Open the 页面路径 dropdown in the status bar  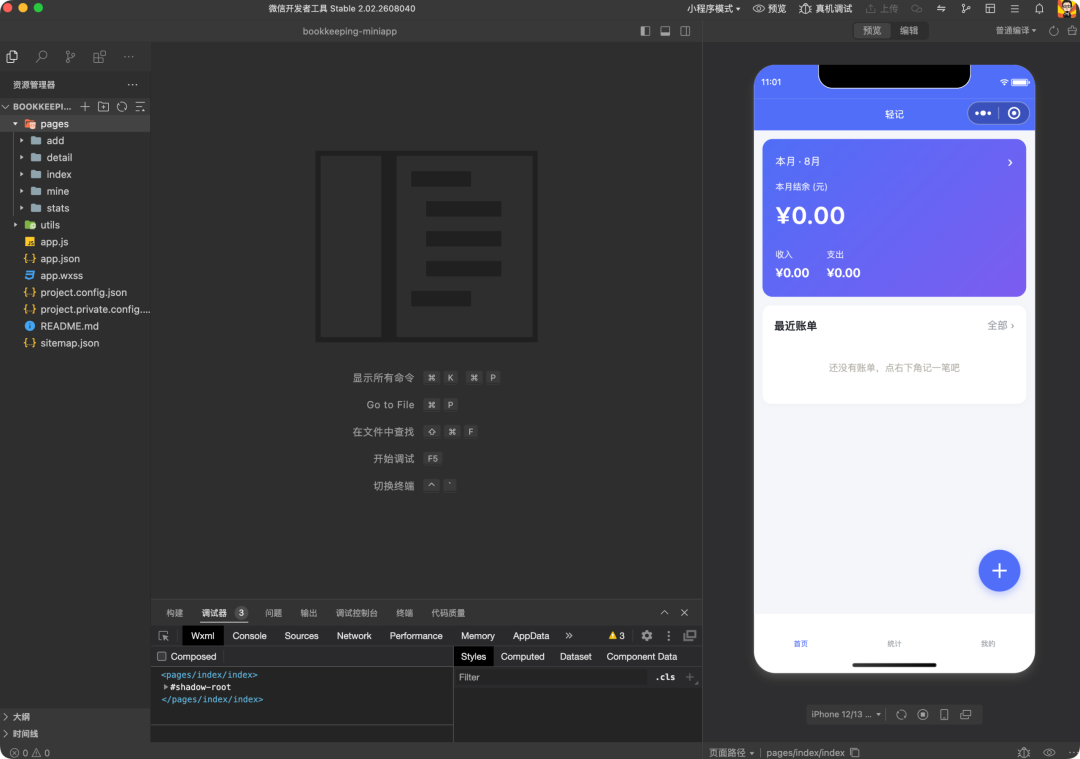(731, 753)
